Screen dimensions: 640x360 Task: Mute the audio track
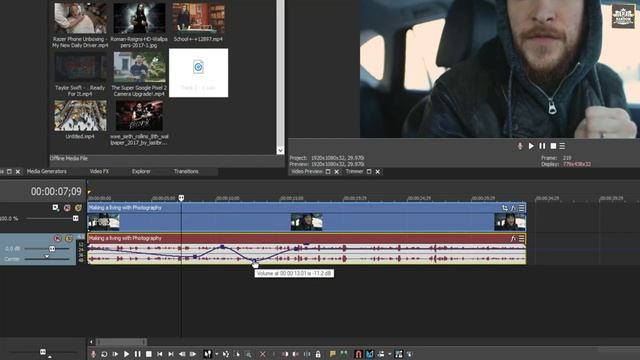coord(58,238)
